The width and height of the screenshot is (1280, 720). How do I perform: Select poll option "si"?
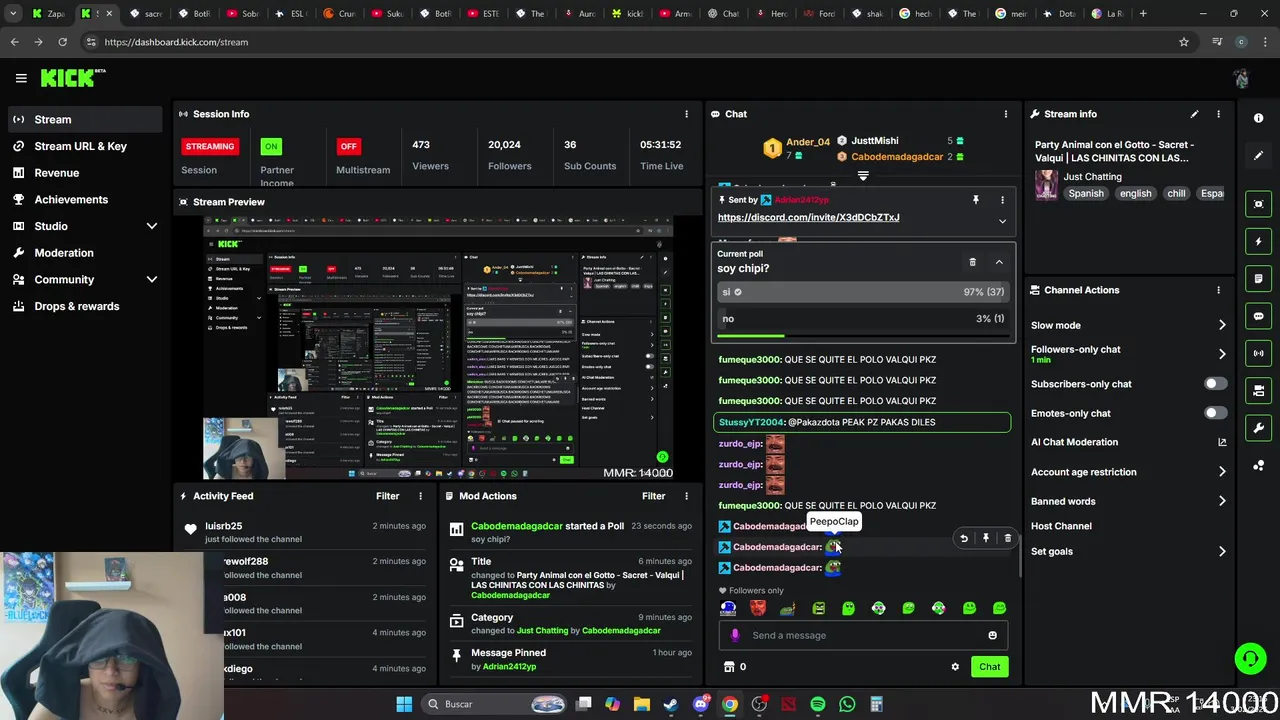(x=863, y=292)
